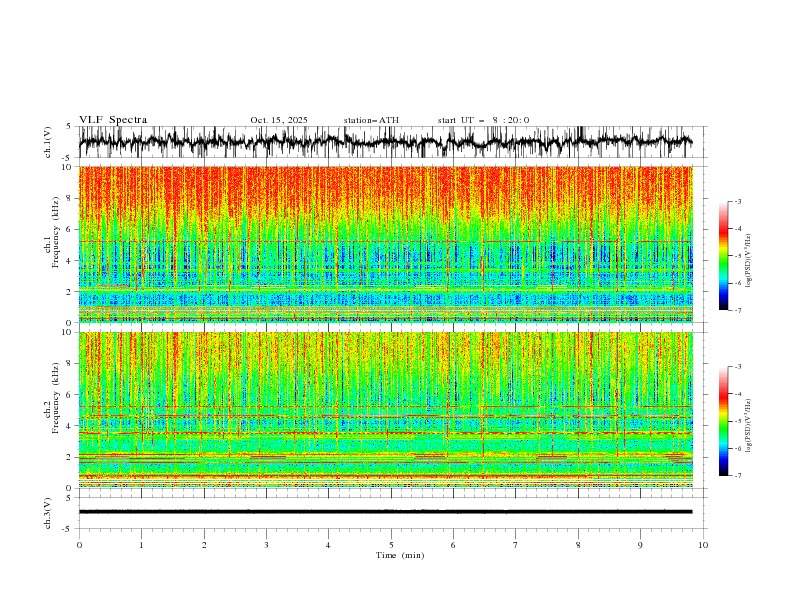Click the upper colorbar next to ch.1
Viewport: 792px width, 612px height.
(723, 256)
